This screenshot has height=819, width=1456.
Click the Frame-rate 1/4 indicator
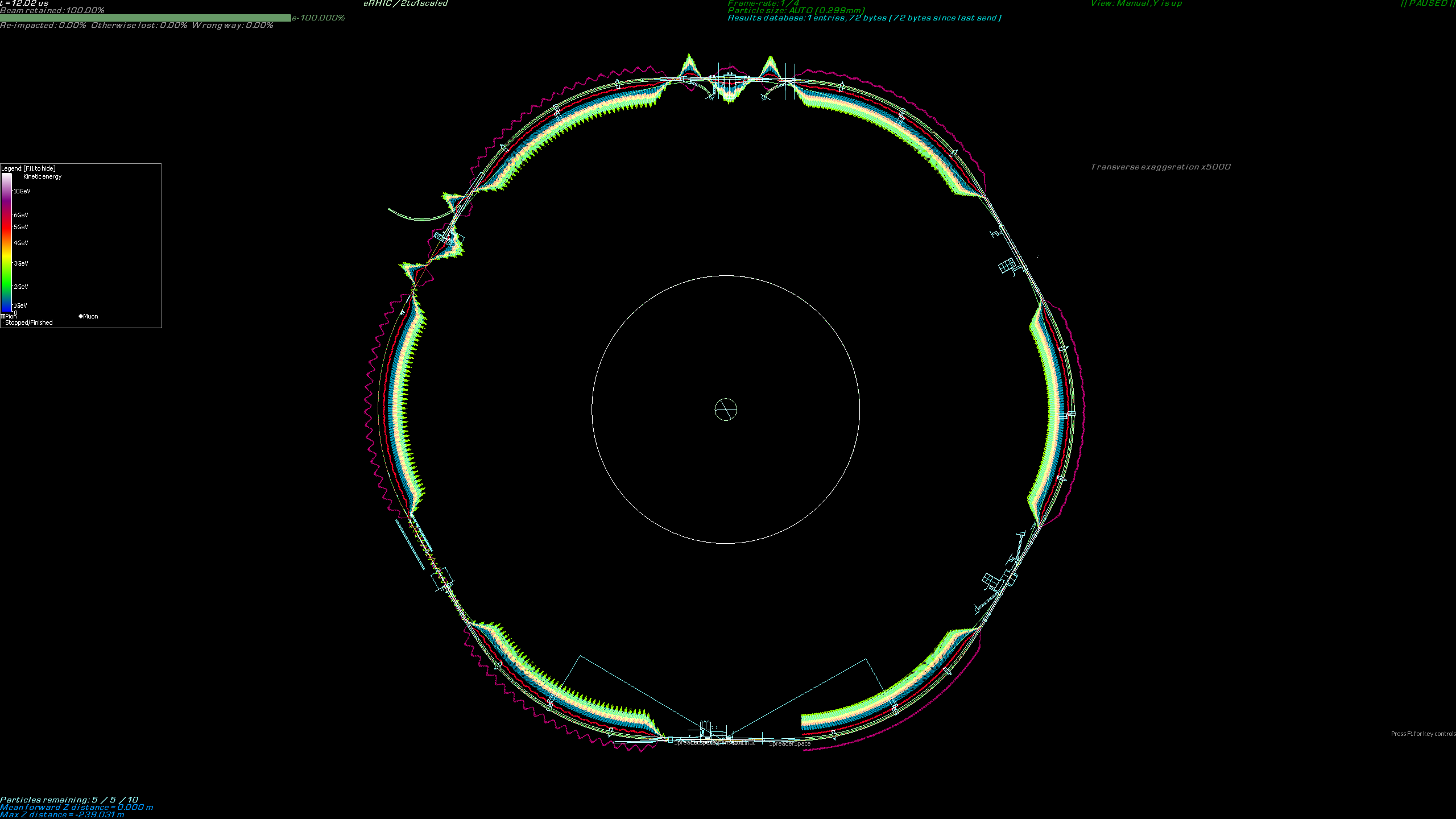point(763,3)
